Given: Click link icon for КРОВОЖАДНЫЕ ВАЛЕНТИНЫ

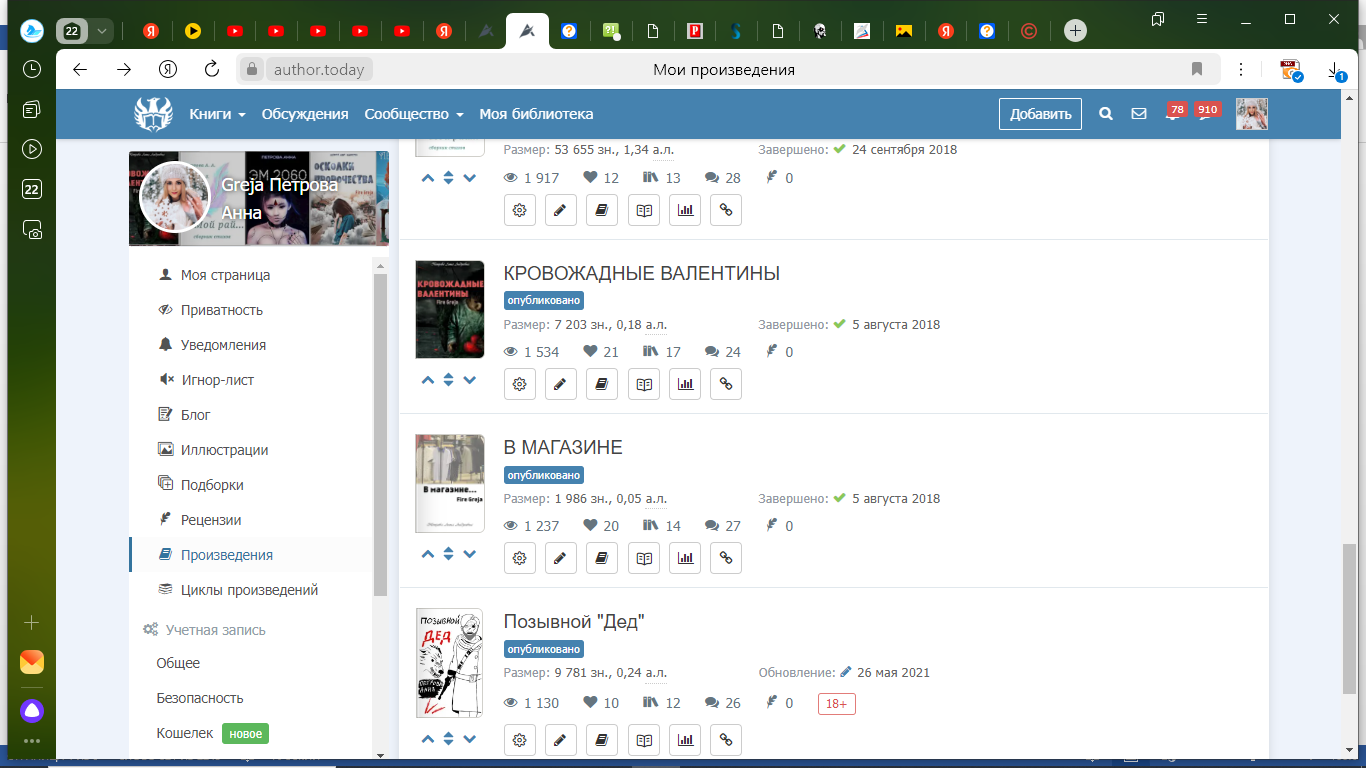Looking at the screenshot, I should (726, 384).
